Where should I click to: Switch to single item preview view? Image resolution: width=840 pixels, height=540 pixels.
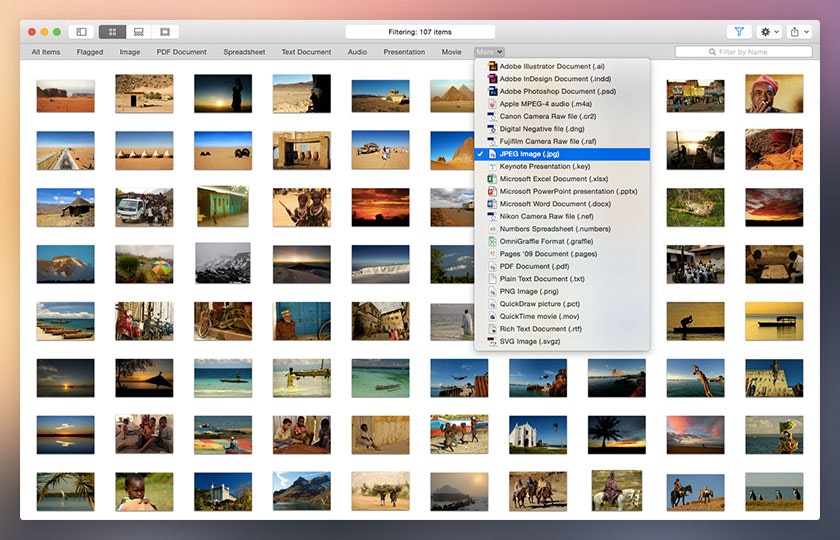pos(165,32)
